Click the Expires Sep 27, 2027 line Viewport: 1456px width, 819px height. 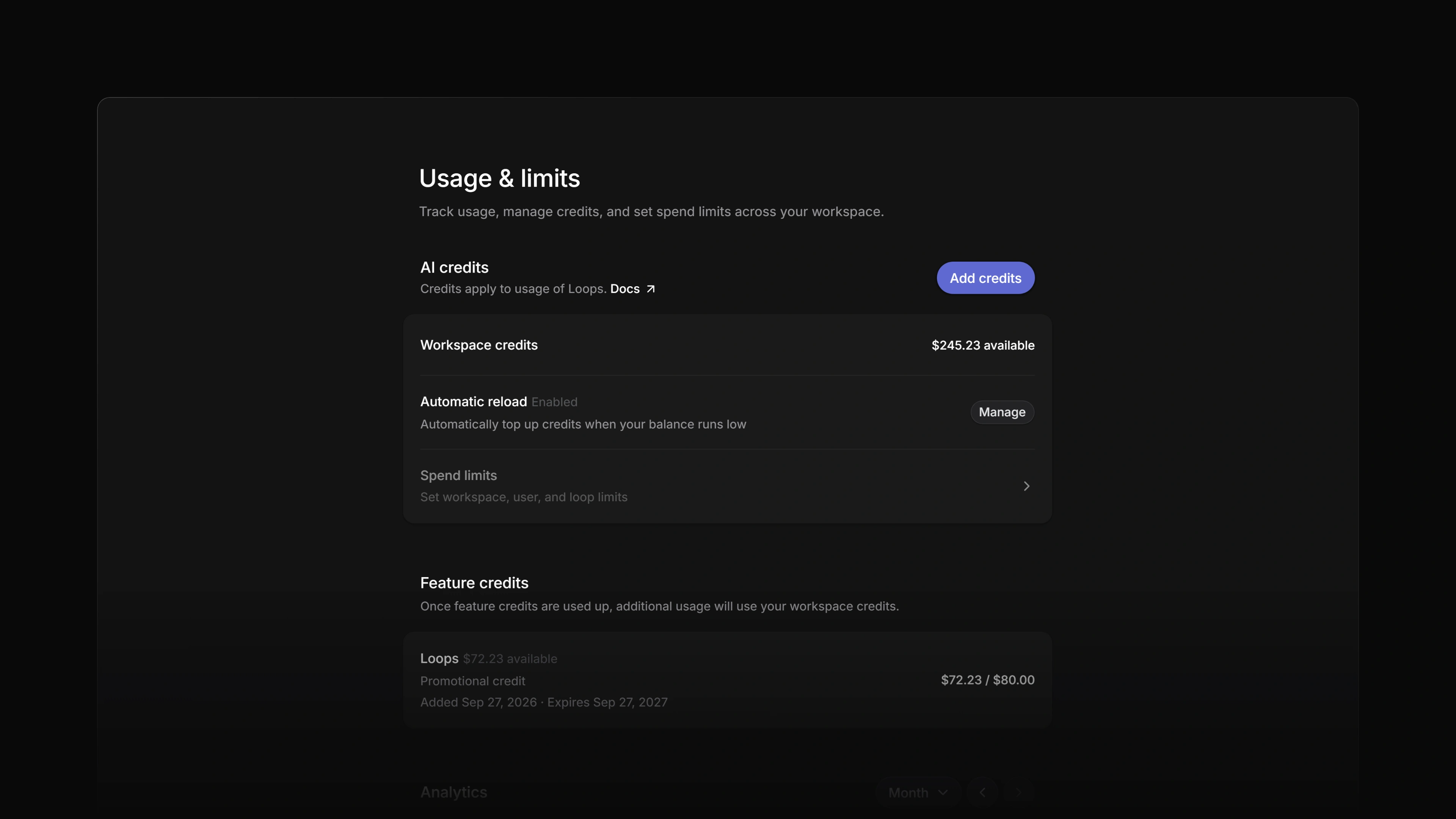click(x=607, y=702)
